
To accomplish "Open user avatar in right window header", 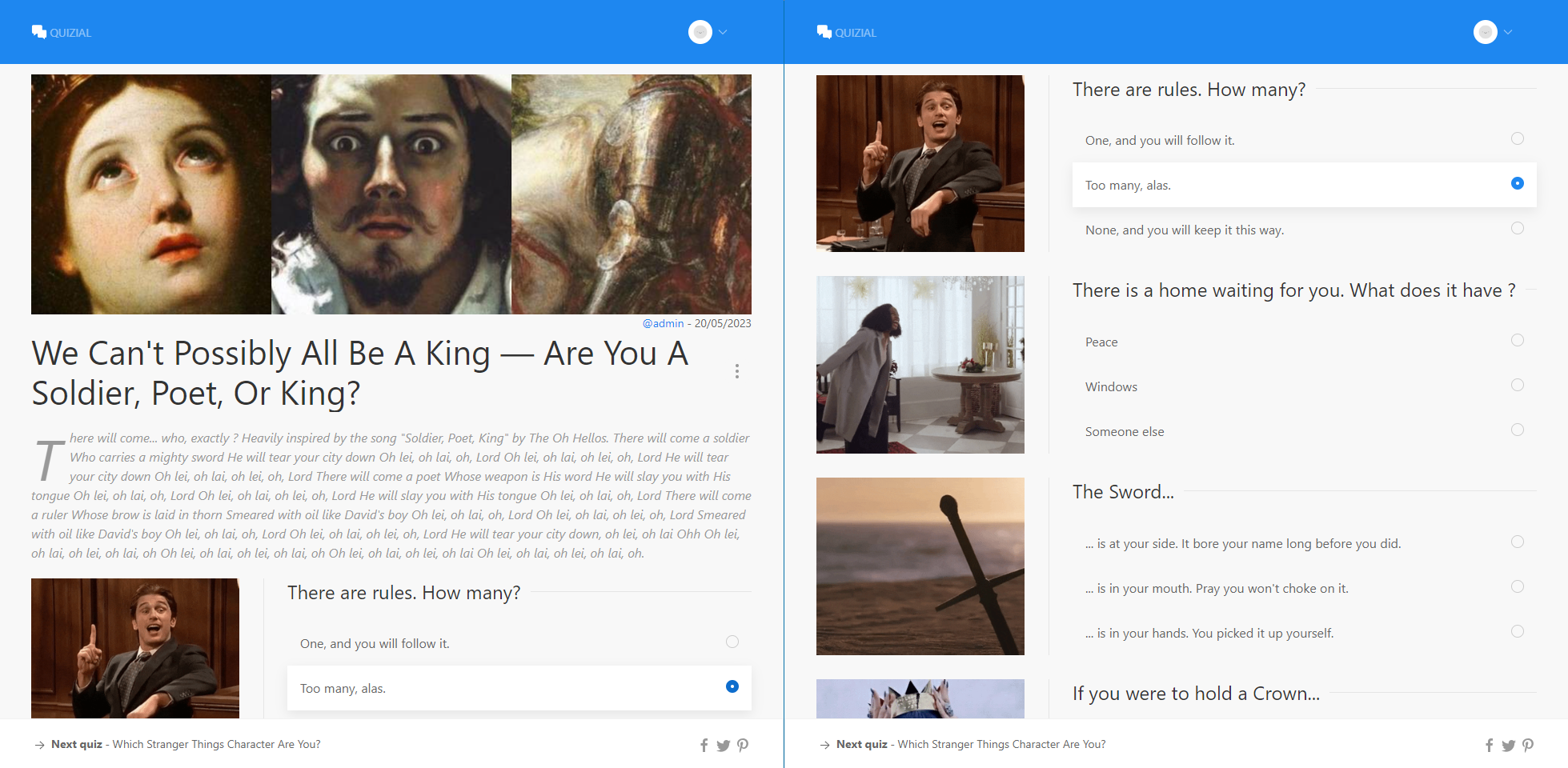I will 1486,32.
